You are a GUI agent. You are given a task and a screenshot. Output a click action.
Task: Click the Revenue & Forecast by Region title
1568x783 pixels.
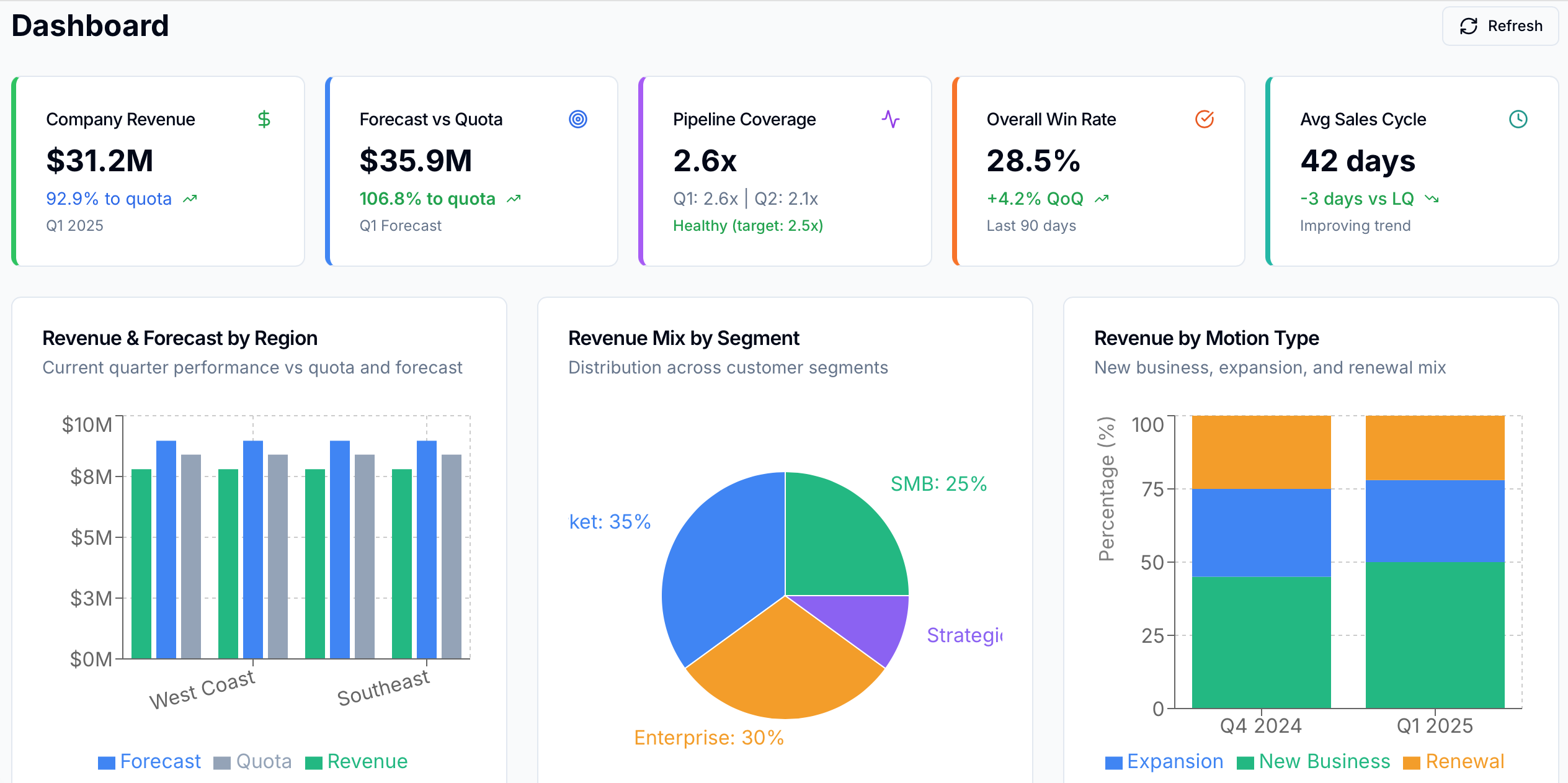point(180,338)
